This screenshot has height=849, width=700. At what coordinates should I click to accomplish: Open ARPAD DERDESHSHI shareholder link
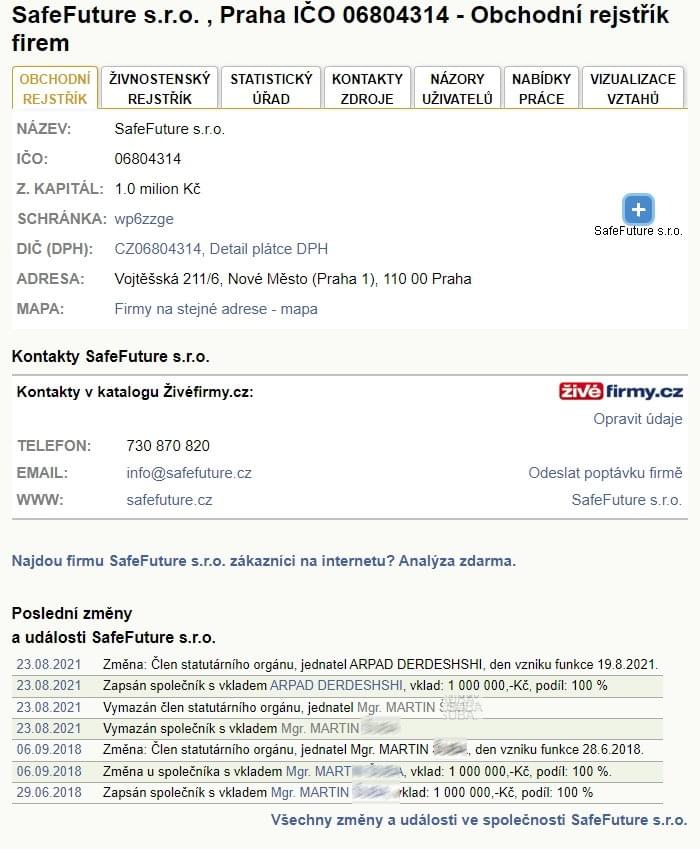(x=336, y=685)
